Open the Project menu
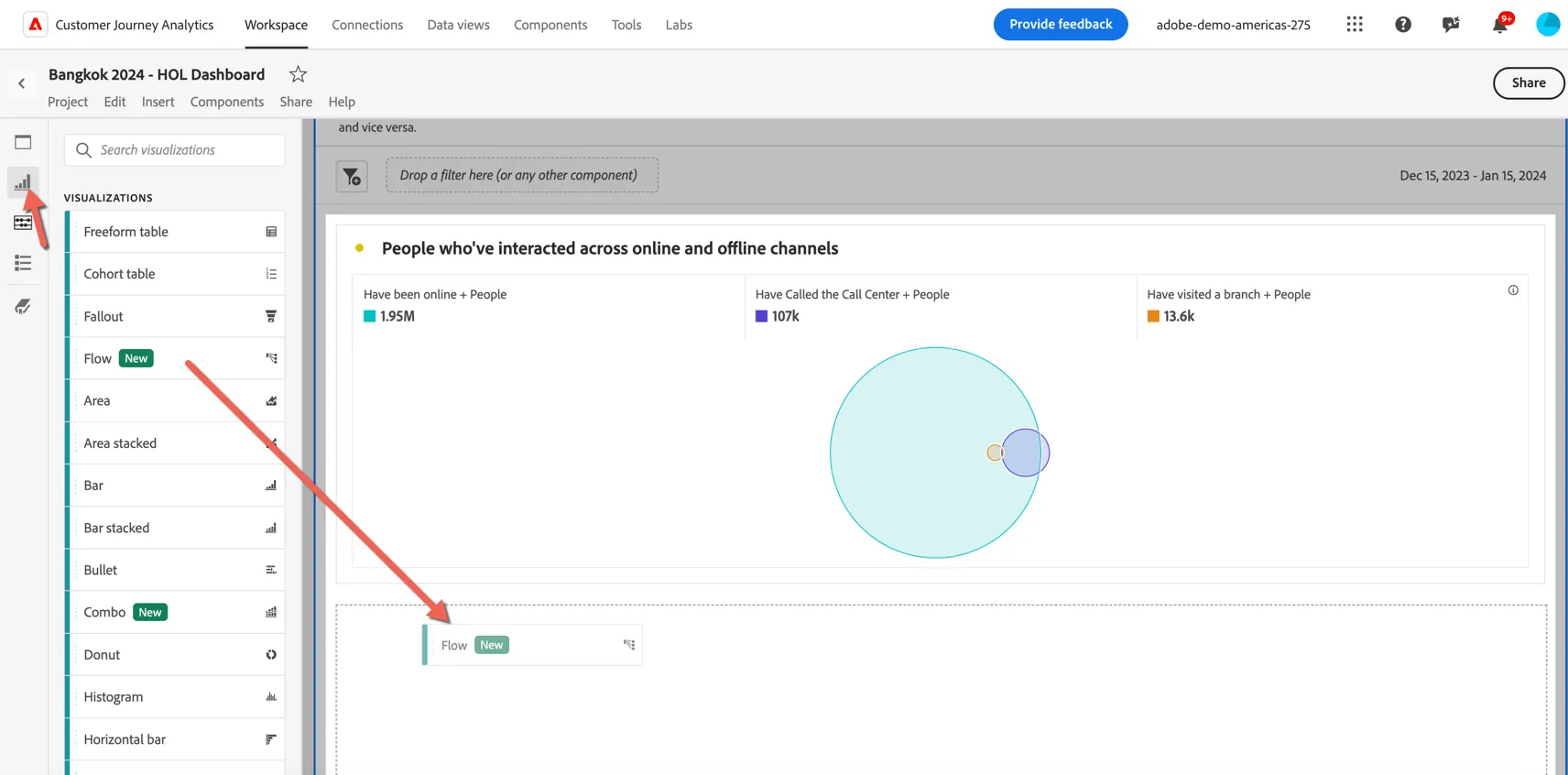Image resolution: width=1568 pixels, height=775 pixels. click(x=68, y=102)
